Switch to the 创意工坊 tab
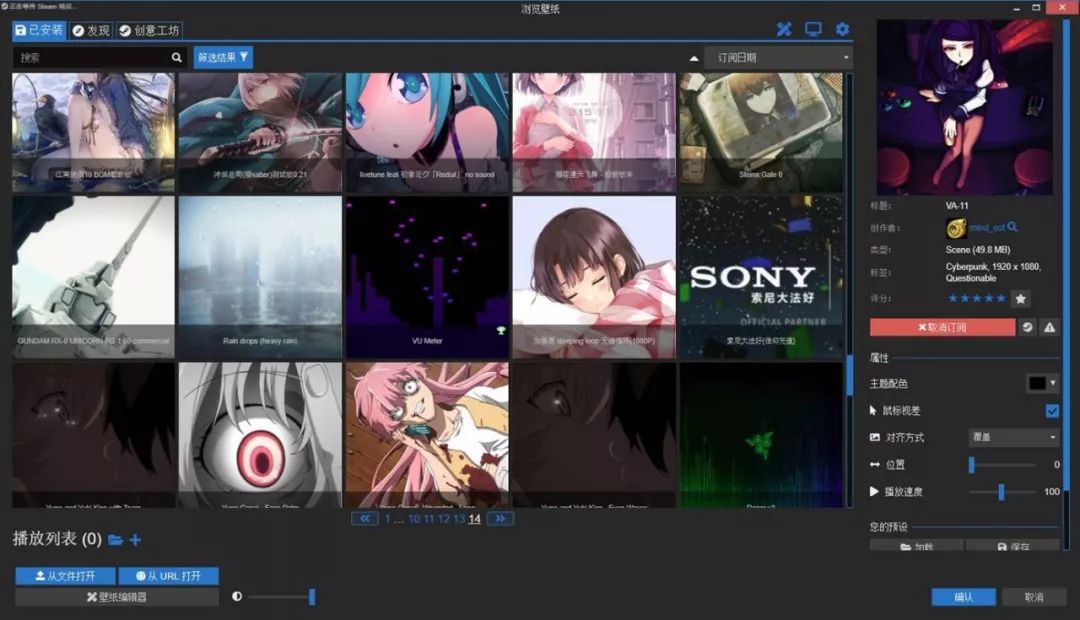Viewport: 1080px width, 620px height. 149,30
